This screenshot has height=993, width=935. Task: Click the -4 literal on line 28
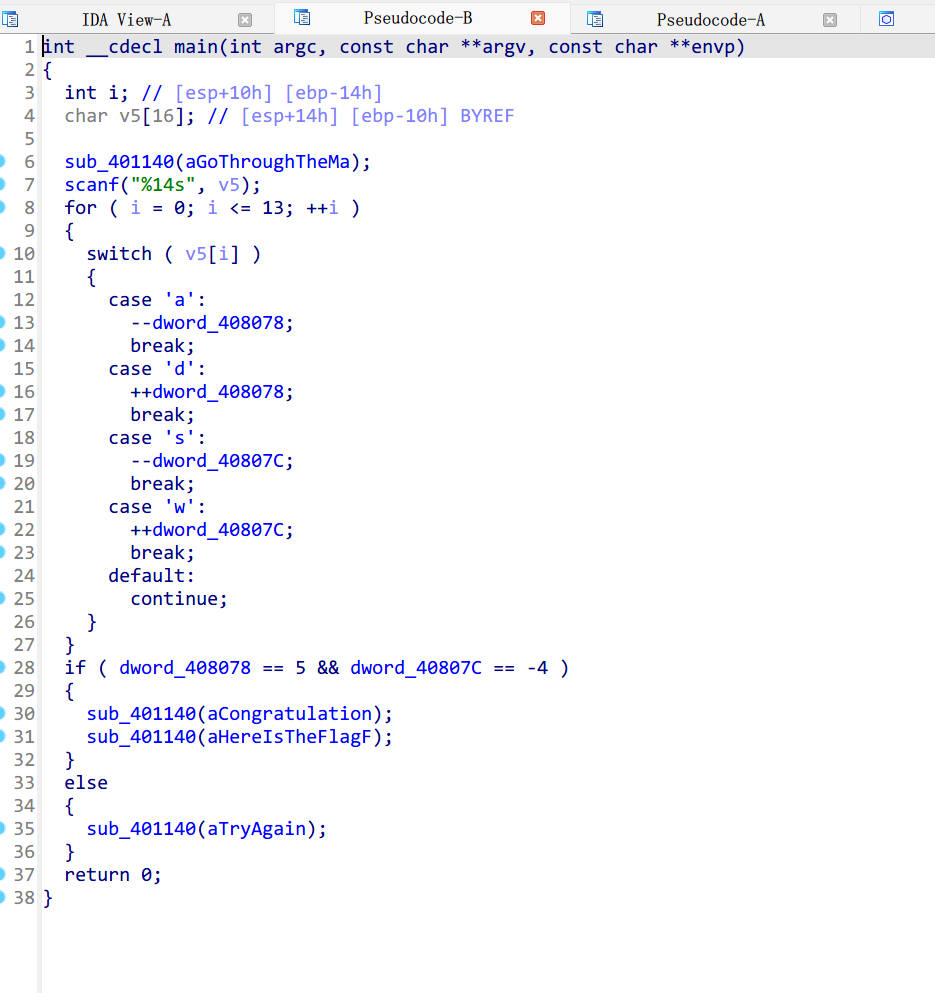click(537, 668)
